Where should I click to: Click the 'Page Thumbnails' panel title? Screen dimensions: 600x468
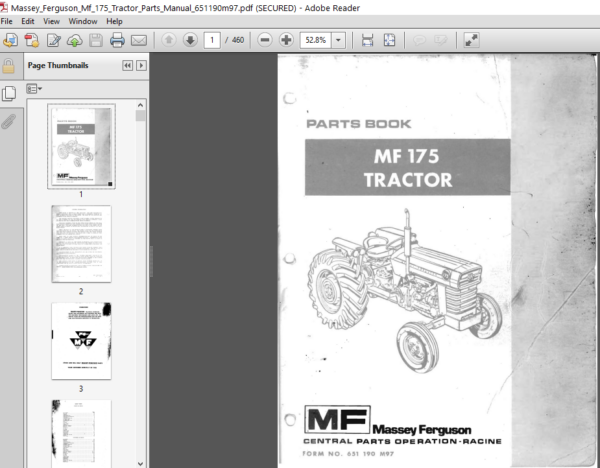[x=58, y=65]
